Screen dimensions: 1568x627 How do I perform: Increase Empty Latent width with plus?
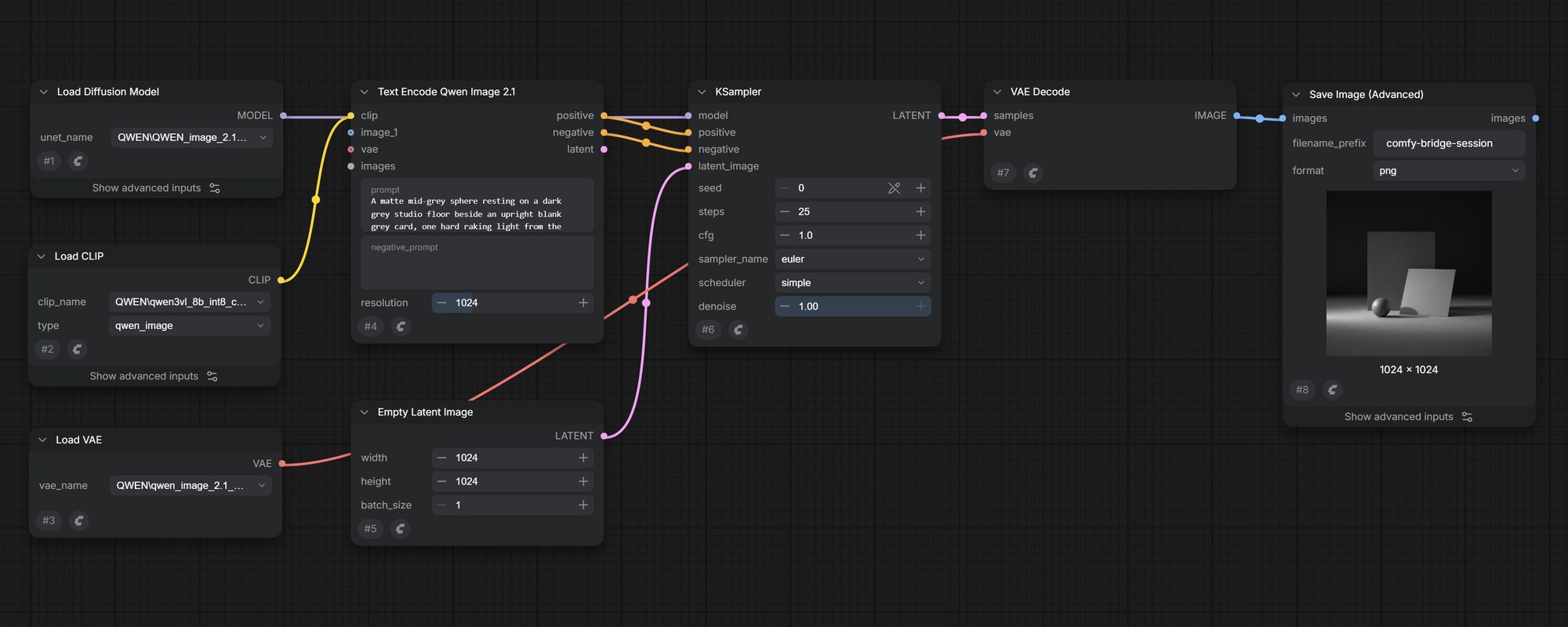pos(583,458)
